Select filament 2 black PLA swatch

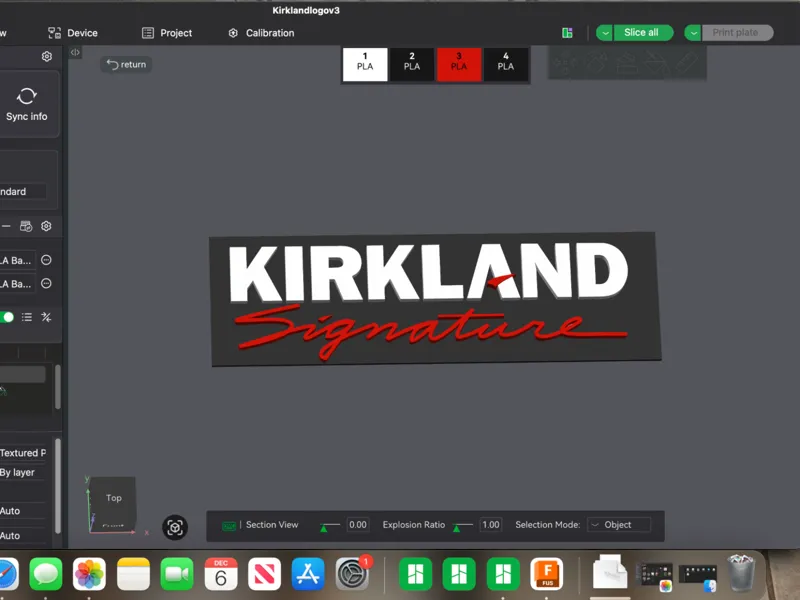pyautogui.click(x=412, y=64)
